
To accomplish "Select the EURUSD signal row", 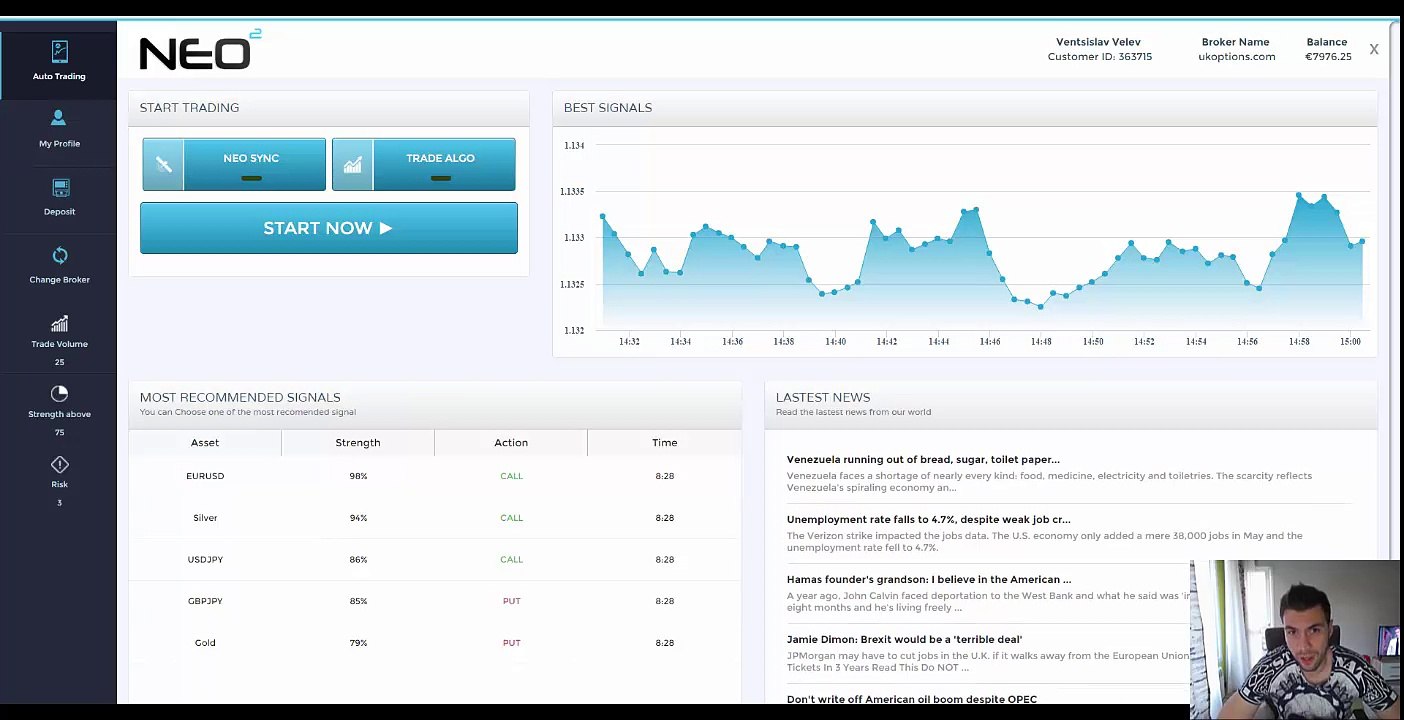I will point(435,476).
